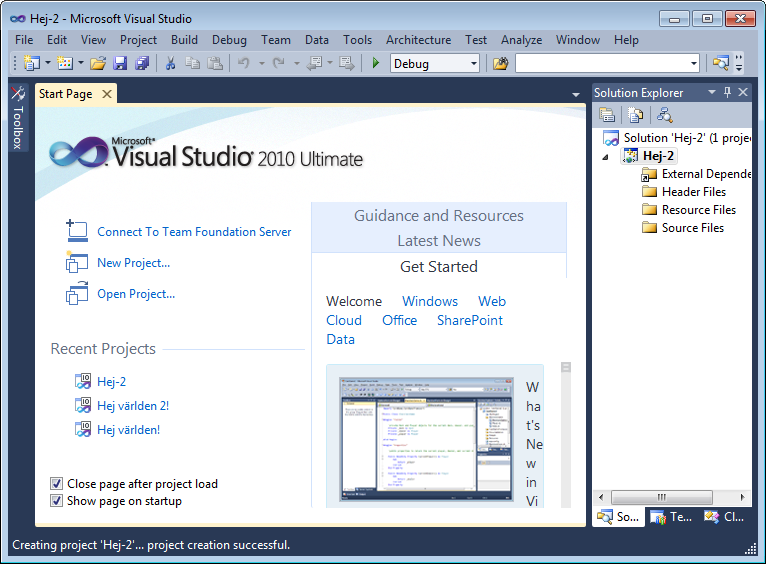Open the Redo history dropdown arrow
The height and width of the screenshot is (564, 766).
tap(297, 63)
